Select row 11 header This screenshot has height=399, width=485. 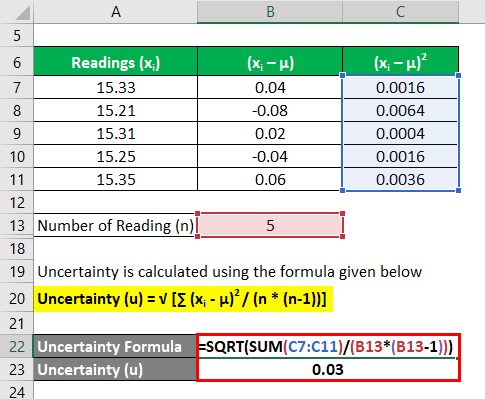click(17, 179)
